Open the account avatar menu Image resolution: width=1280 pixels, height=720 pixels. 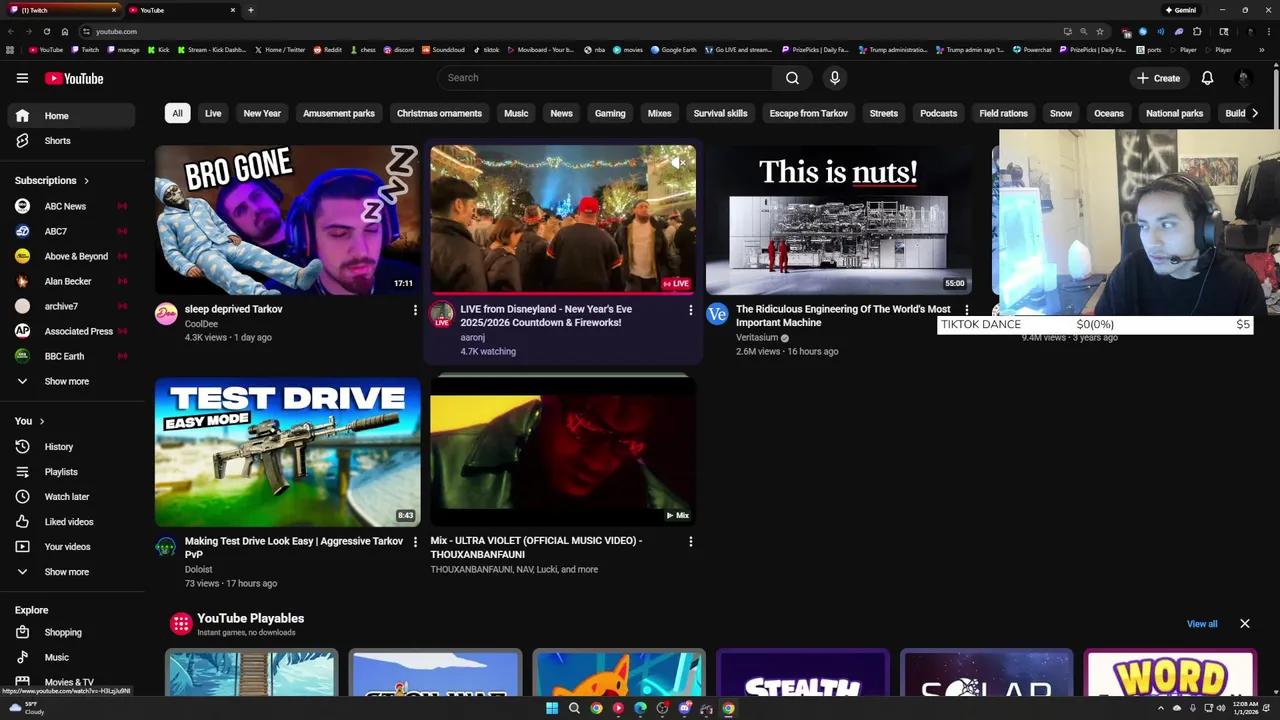pyautogui.click(x=1243, y=78)
